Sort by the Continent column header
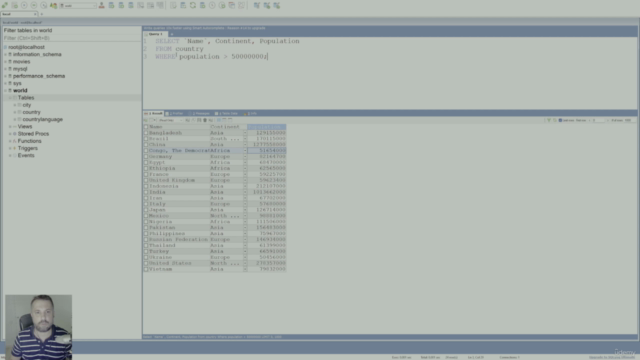The width and height of the screenshot is (640, 360). (228, 127)
